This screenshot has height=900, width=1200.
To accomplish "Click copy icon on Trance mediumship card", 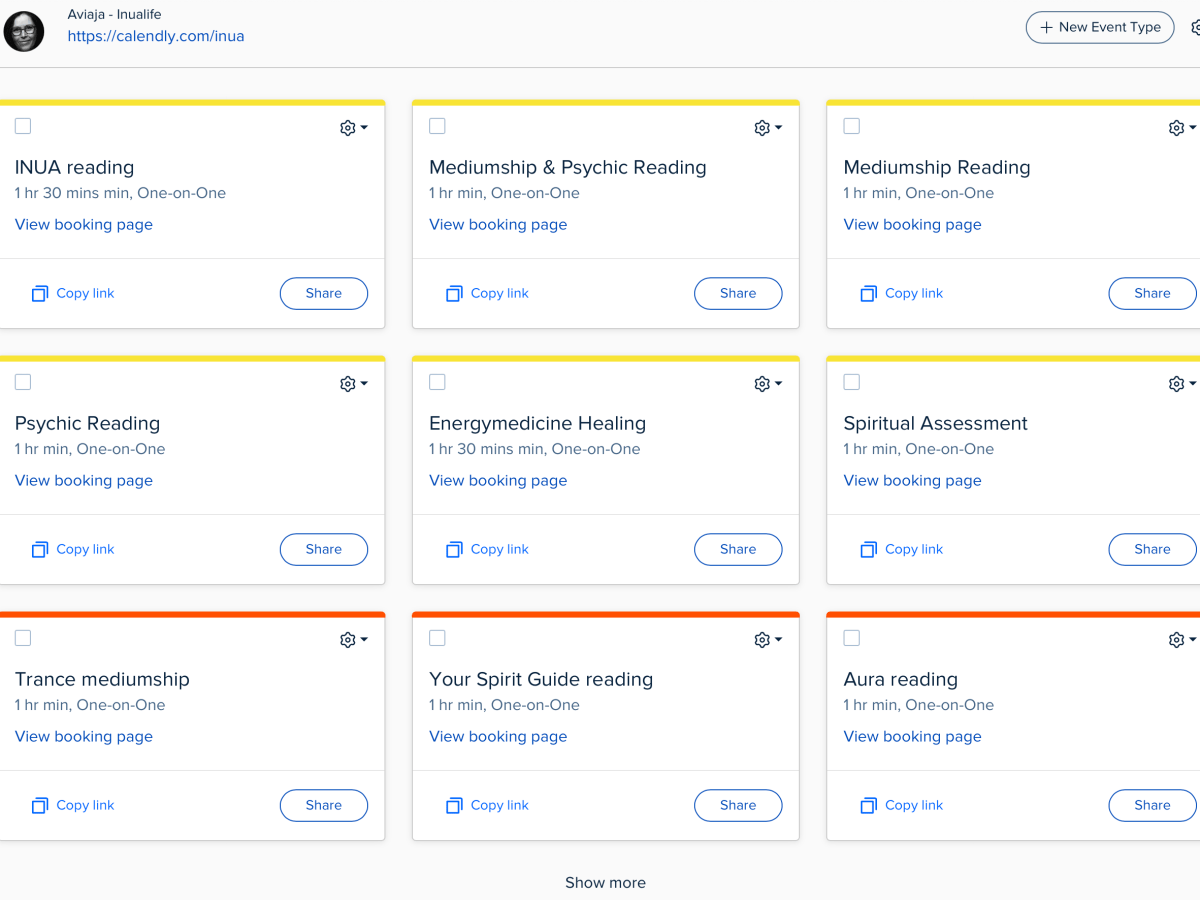I will click(40, 806).
